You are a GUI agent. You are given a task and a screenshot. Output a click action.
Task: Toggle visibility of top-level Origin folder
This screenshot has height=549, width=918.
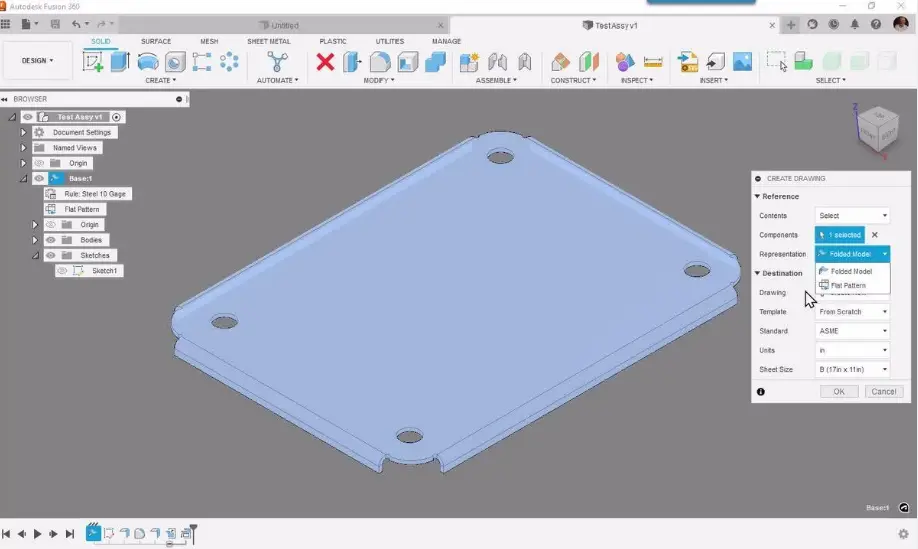39,163
